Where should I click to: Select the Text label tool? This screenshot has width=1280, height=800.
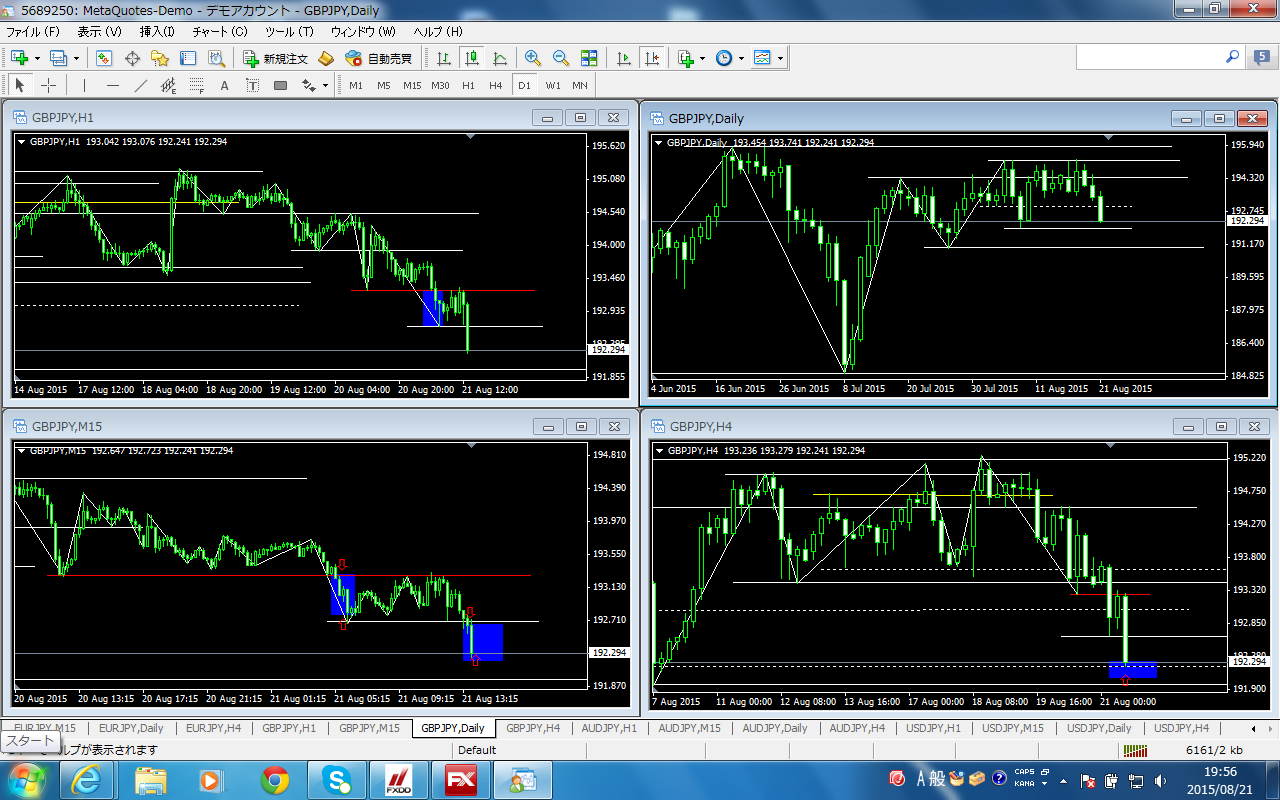coord(224,86)
